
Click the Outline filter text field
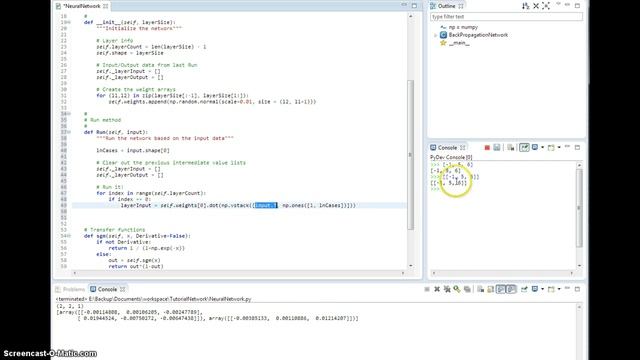(506, 17)
